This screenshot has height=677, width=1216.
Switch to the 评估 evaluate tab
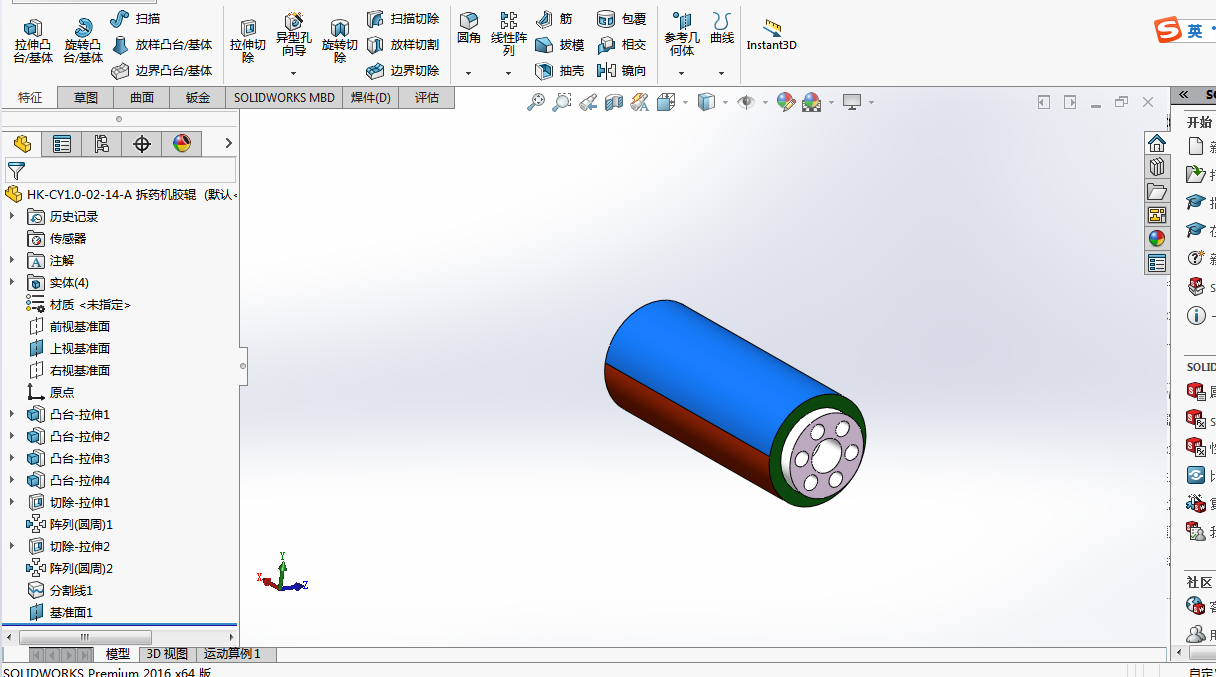click(x=426, y=97)
